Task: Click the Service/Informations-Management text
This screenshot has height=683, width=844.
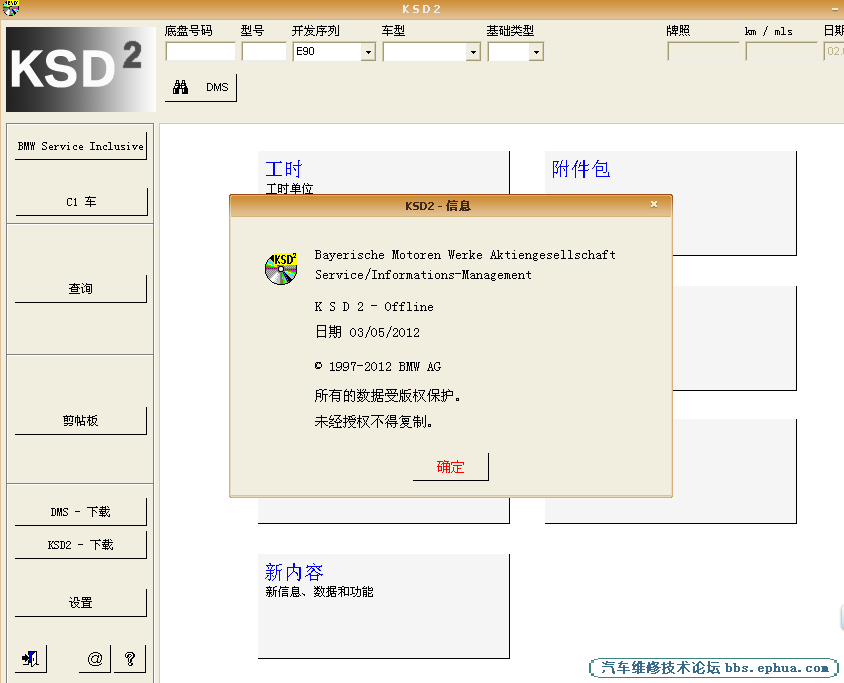Action: click(423, 275)
